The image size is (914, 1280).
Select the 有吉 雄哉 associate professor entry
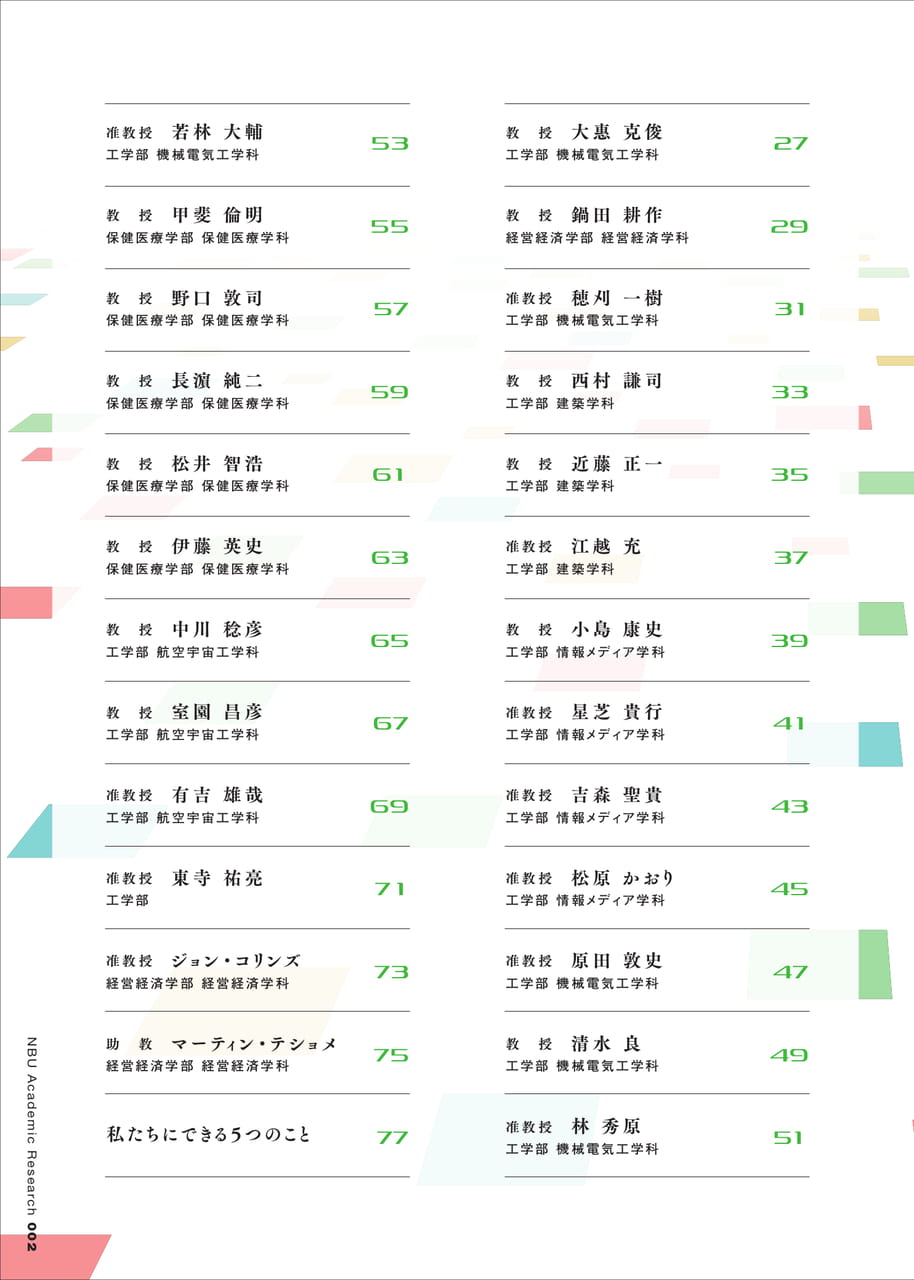[257, 806]
